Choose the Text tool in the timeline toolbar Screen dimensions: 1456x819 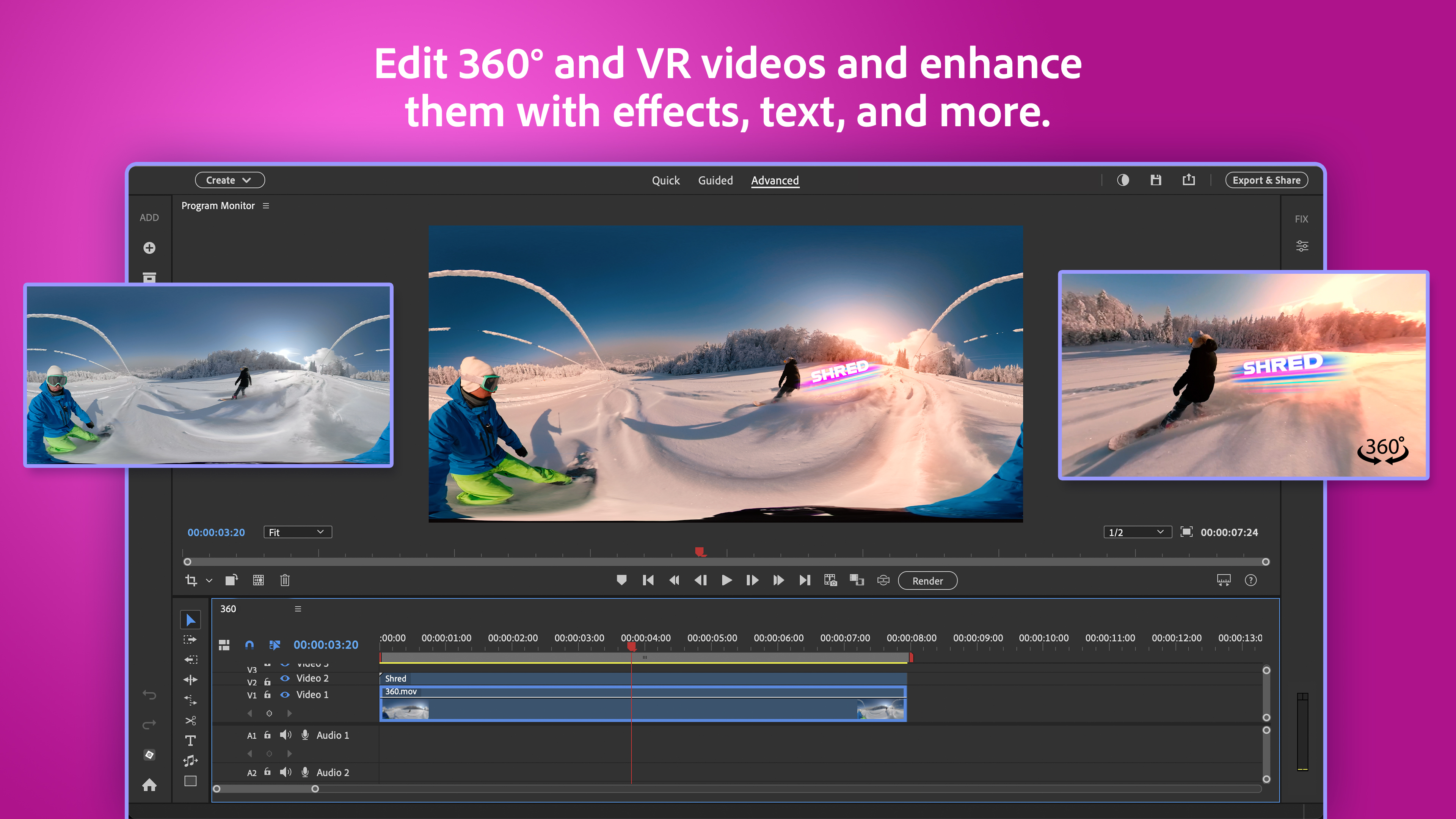coord(190,741)
